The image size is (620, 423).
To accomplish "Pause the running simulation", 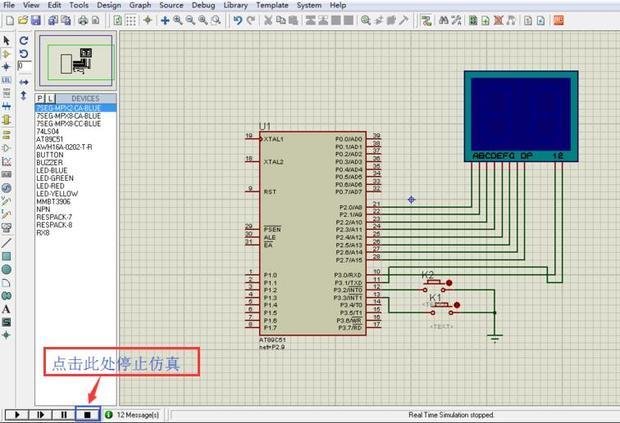I will pos(65,413).
